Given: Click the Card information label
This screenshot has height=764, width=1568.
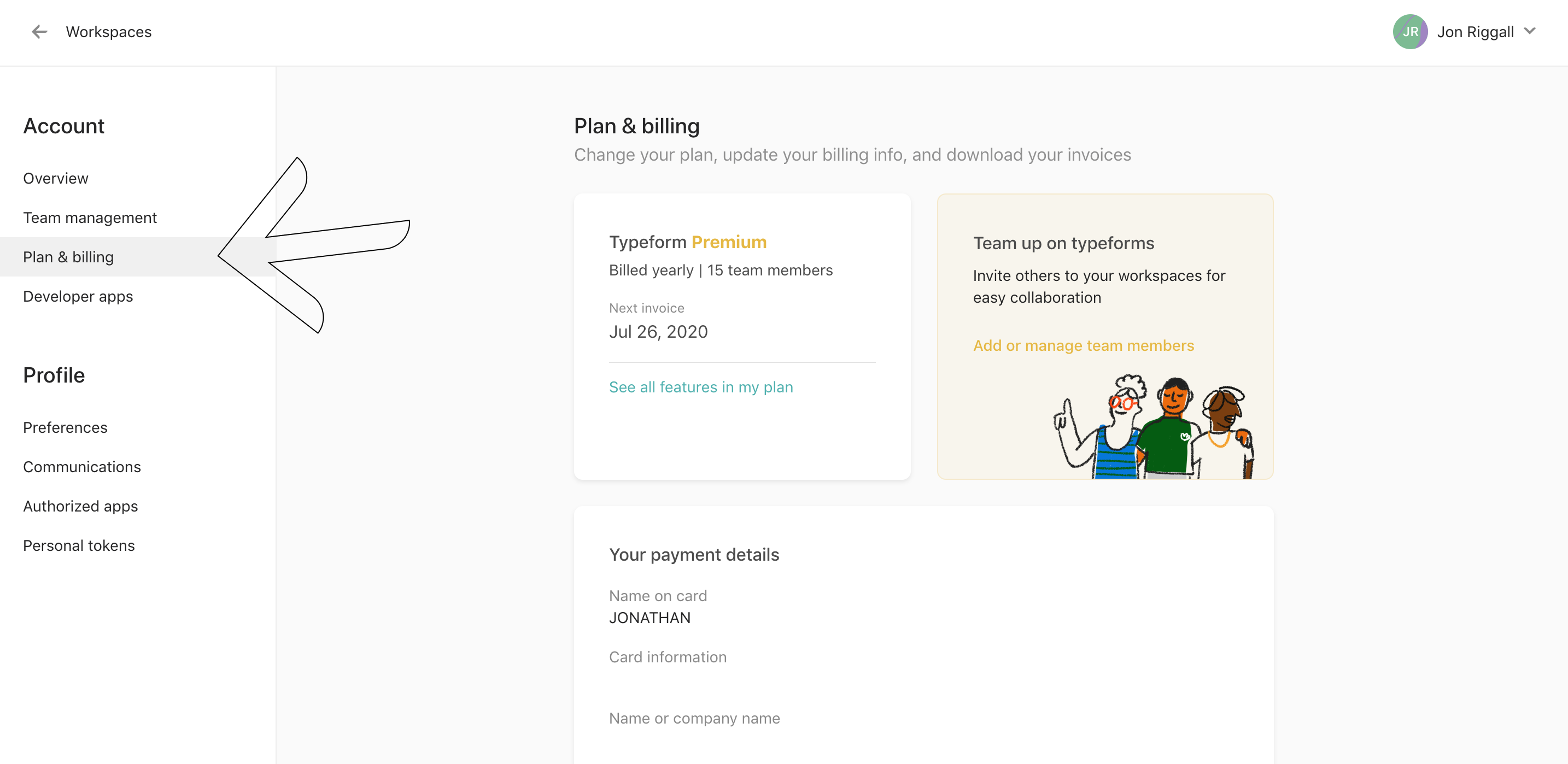Looking at the screenshot, I should [x=668, y=657].
